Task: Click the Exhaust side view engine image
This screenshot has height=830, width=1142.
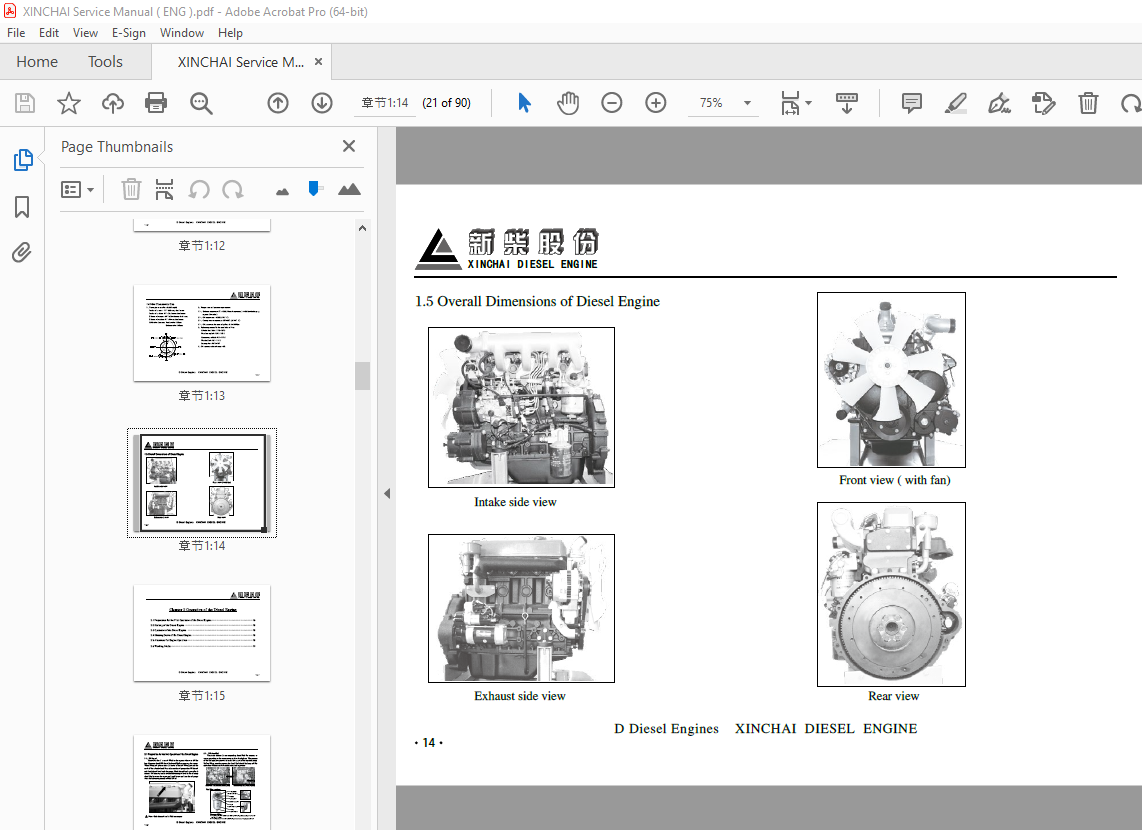Action: (521, 609)
